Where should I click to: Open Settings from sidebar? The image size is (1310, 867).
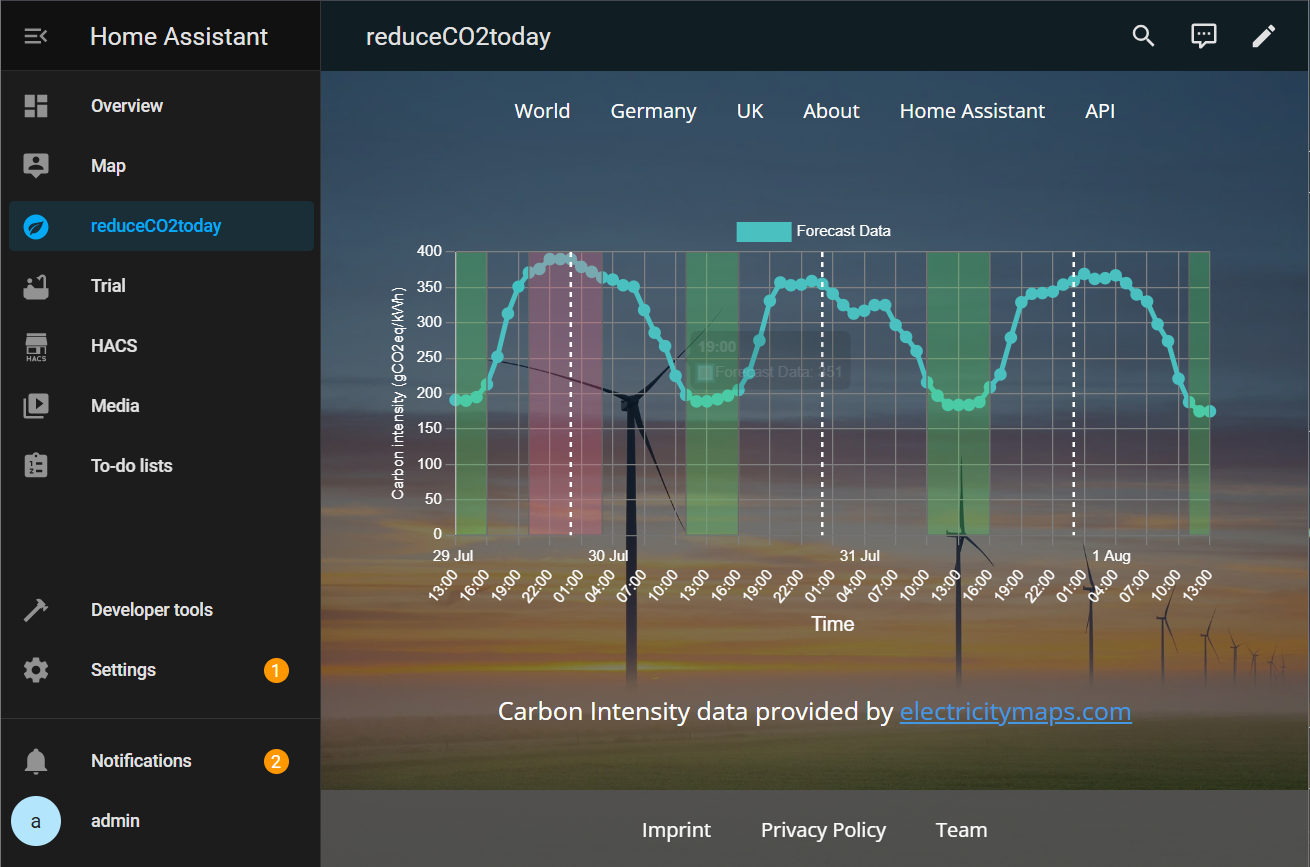pos(161,670)
